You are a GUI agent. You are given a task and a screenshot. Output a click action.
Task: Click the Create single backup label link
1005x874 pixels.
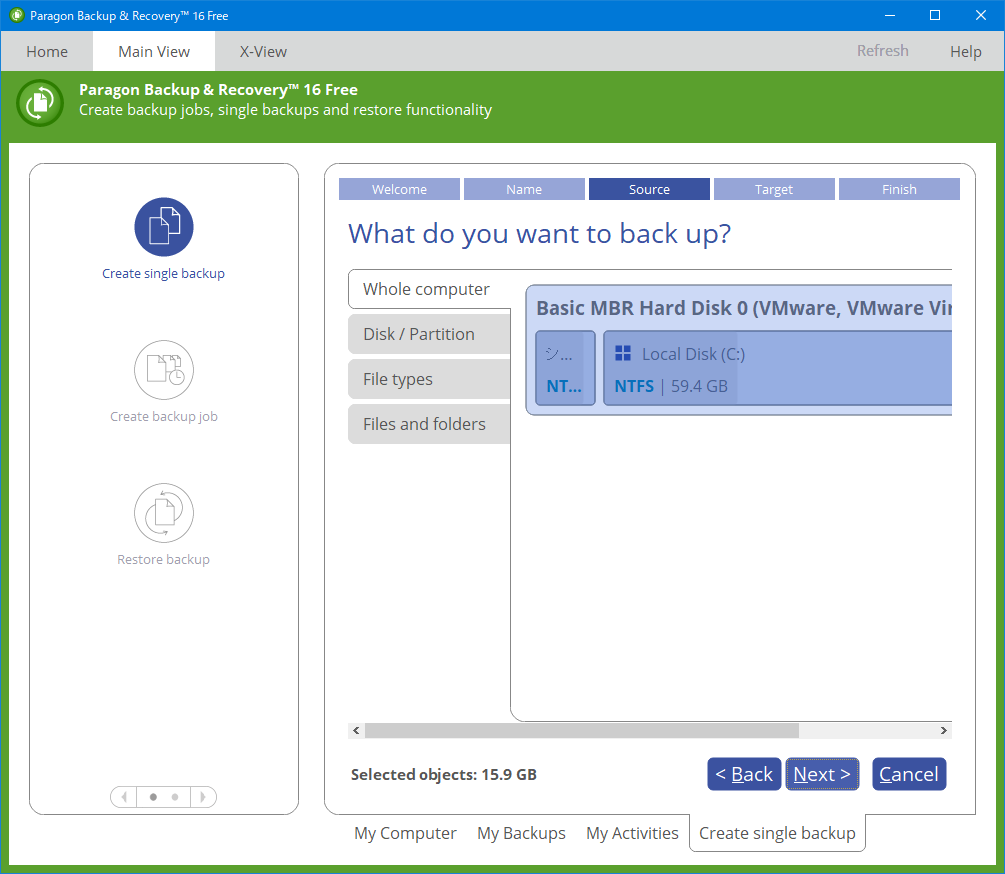(x=163, y=274)
